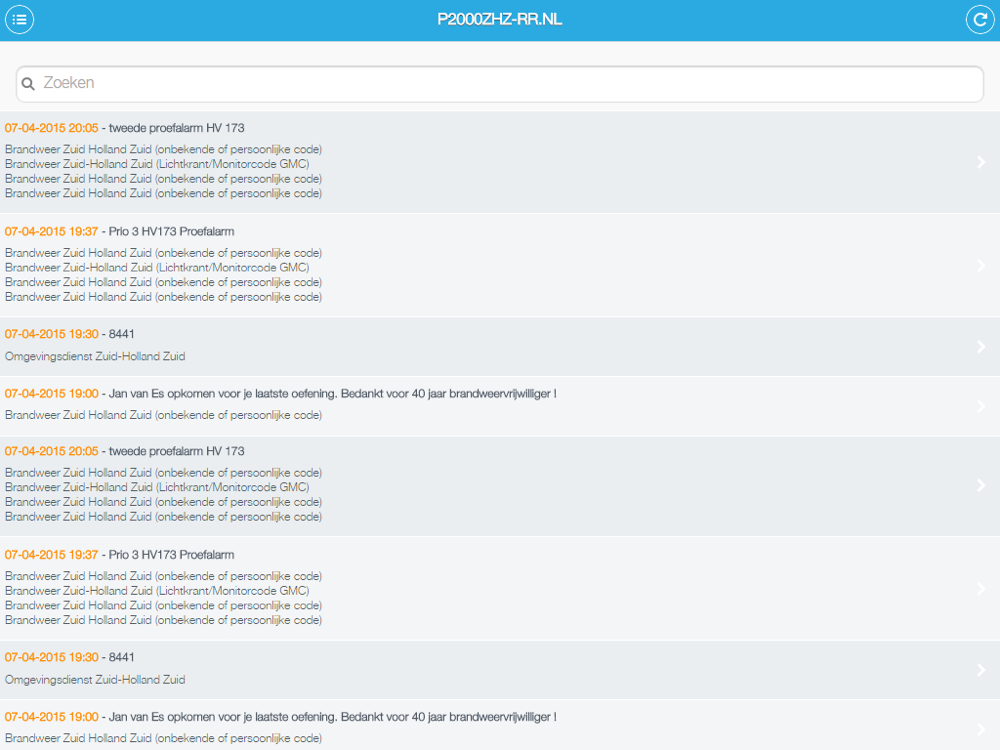Open chevron of second 19:37 Prio 3 entry
Viewport: 1000px width, 750px height.
point(981,589)
